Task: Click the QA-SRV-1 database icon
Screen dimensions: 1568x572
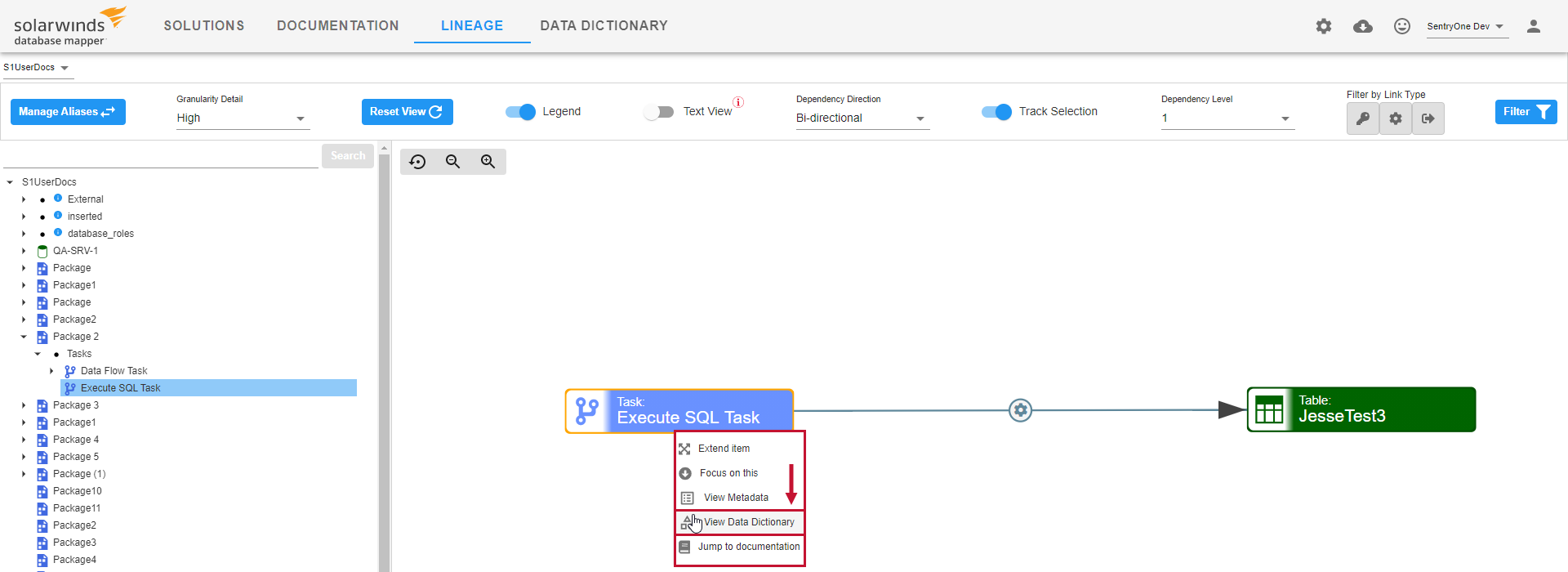Action: tap(42, 251)
